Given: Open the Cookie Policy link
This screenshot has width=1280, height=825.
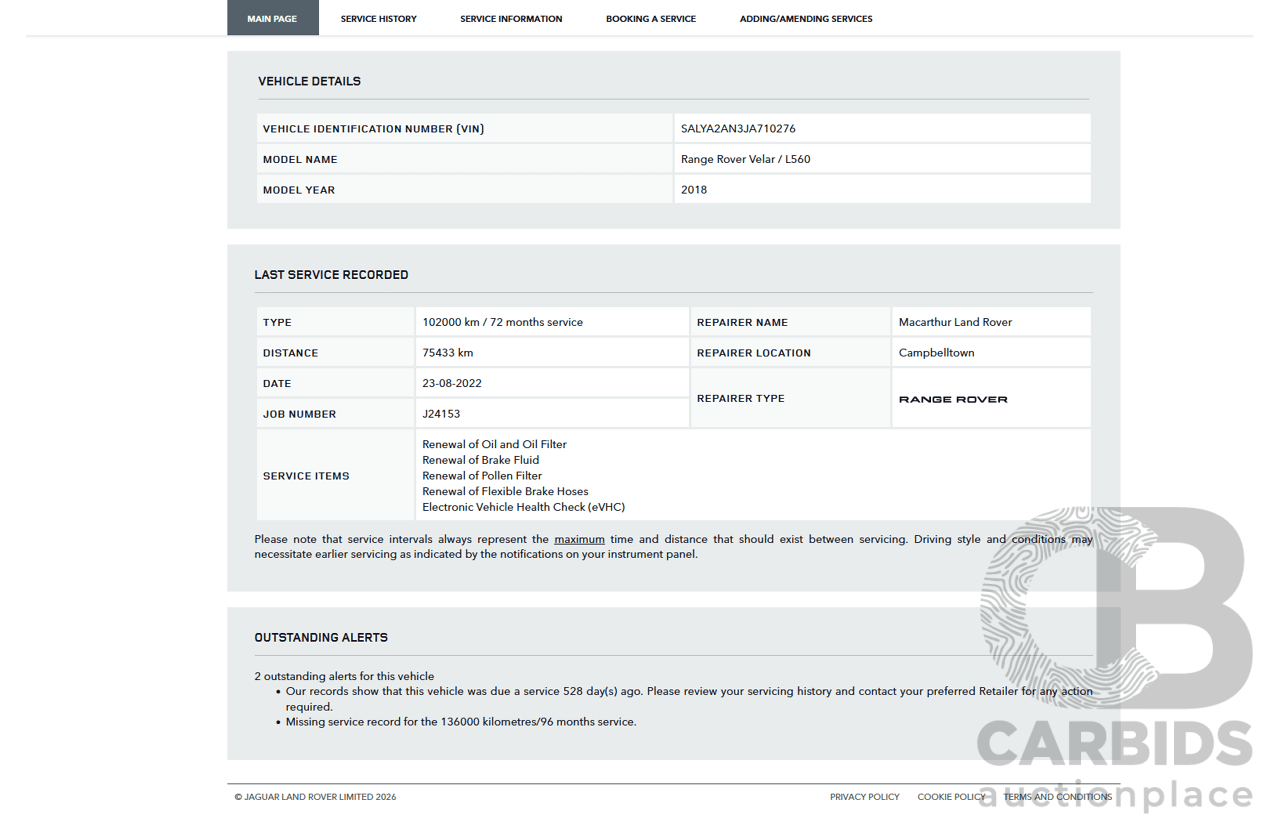Looking at the screenshot, I should 951,797.
